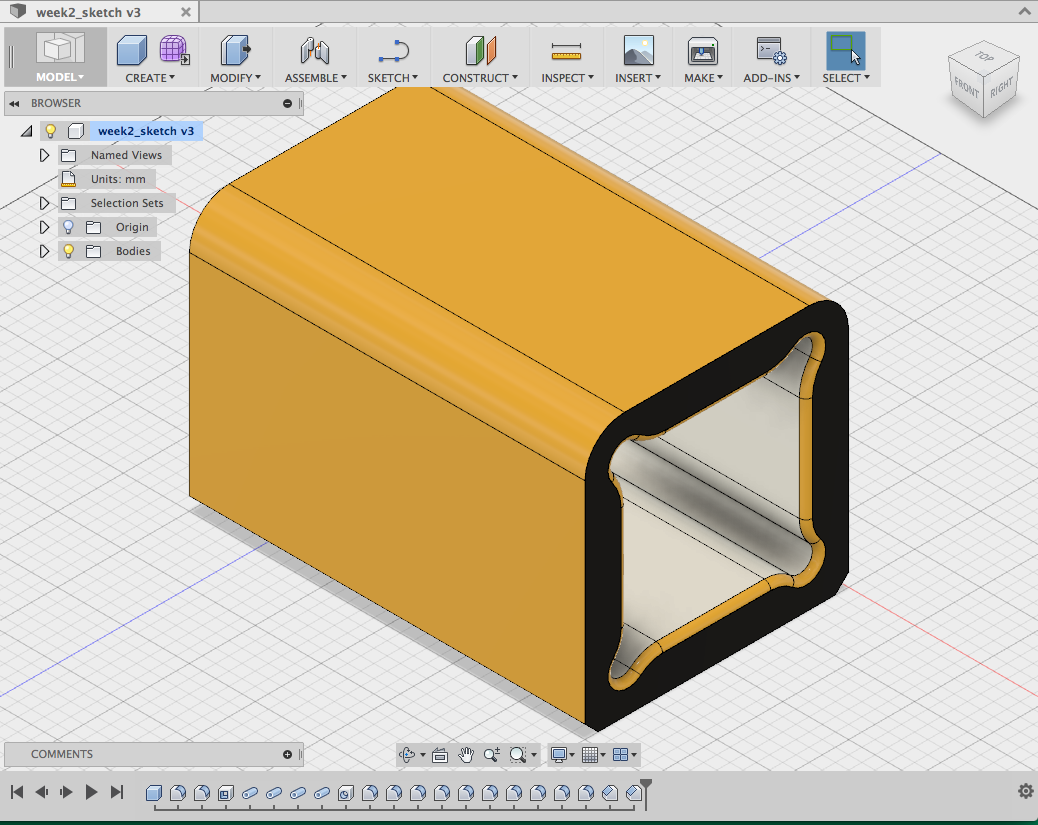The image size is (1038, 825).
Task: Click the Look At tool icon
Action: click(440, 755)
